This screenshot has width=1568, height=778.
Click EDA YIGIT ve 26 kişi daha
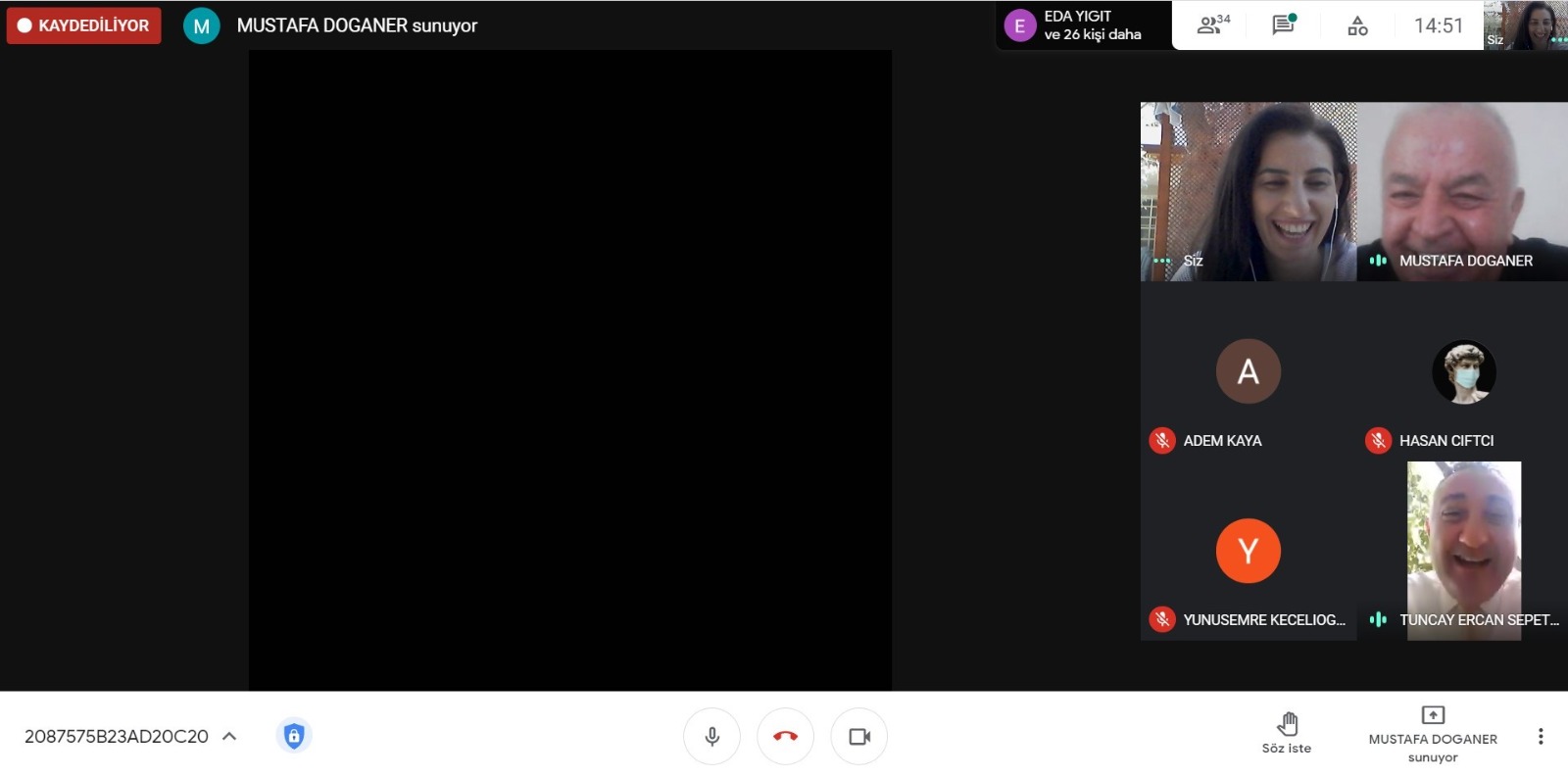(x=1092, y=25)
